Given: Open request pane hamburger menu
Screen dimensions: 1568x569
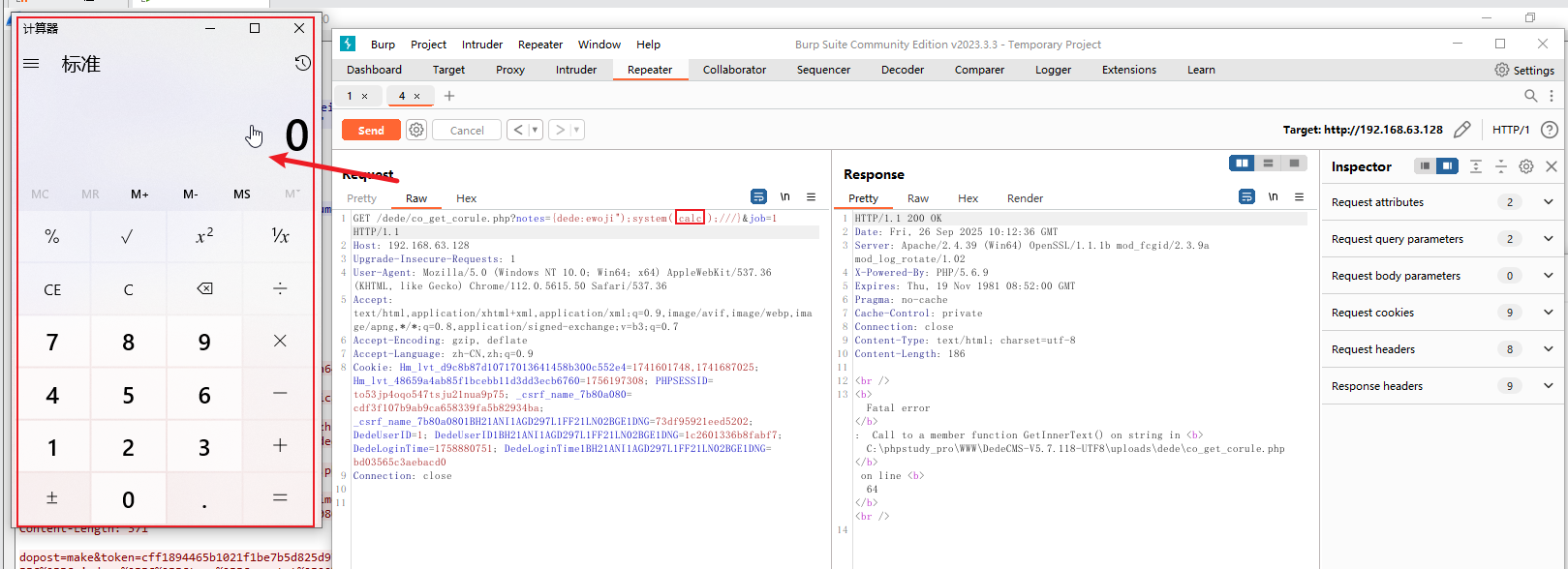Looking at the screenshot, I should tap(812, 196).
